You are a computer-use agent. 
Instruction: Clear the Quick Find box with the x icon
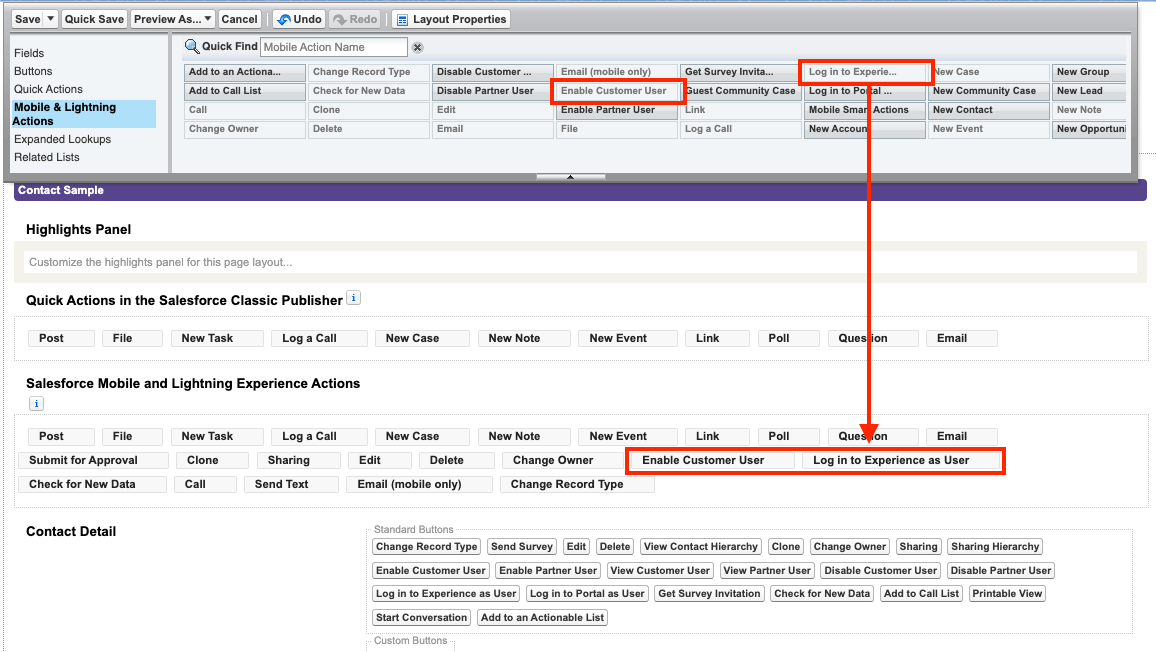(417, 47)
